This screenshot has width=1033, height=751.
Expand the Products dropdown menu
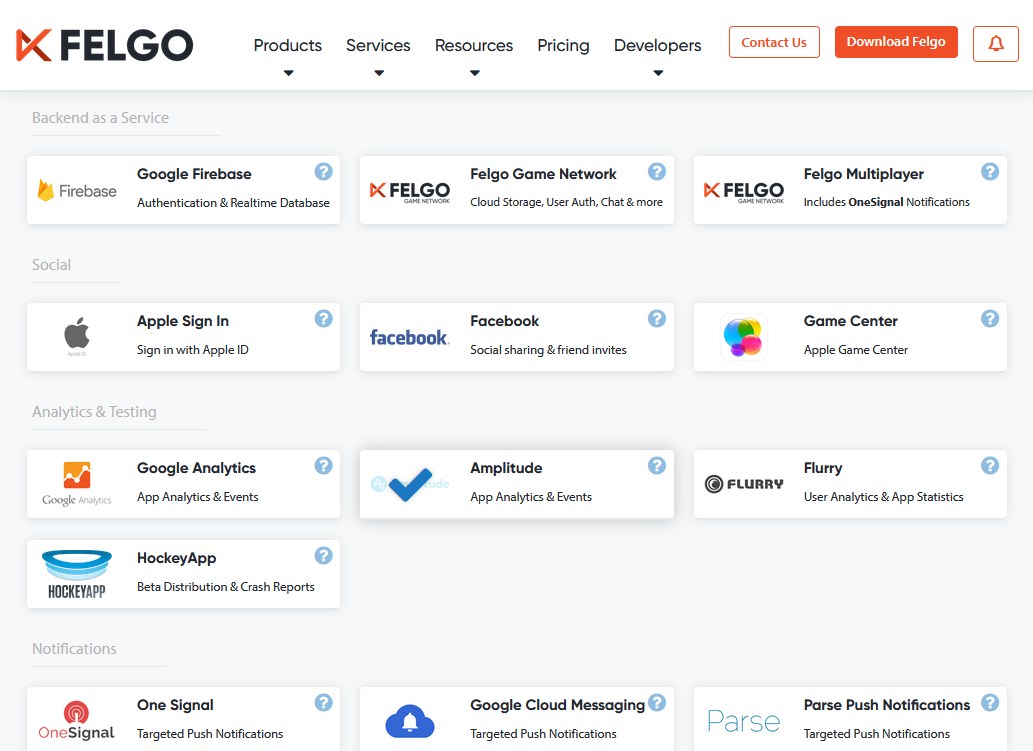pyautogui.click(x=287, y=45)
